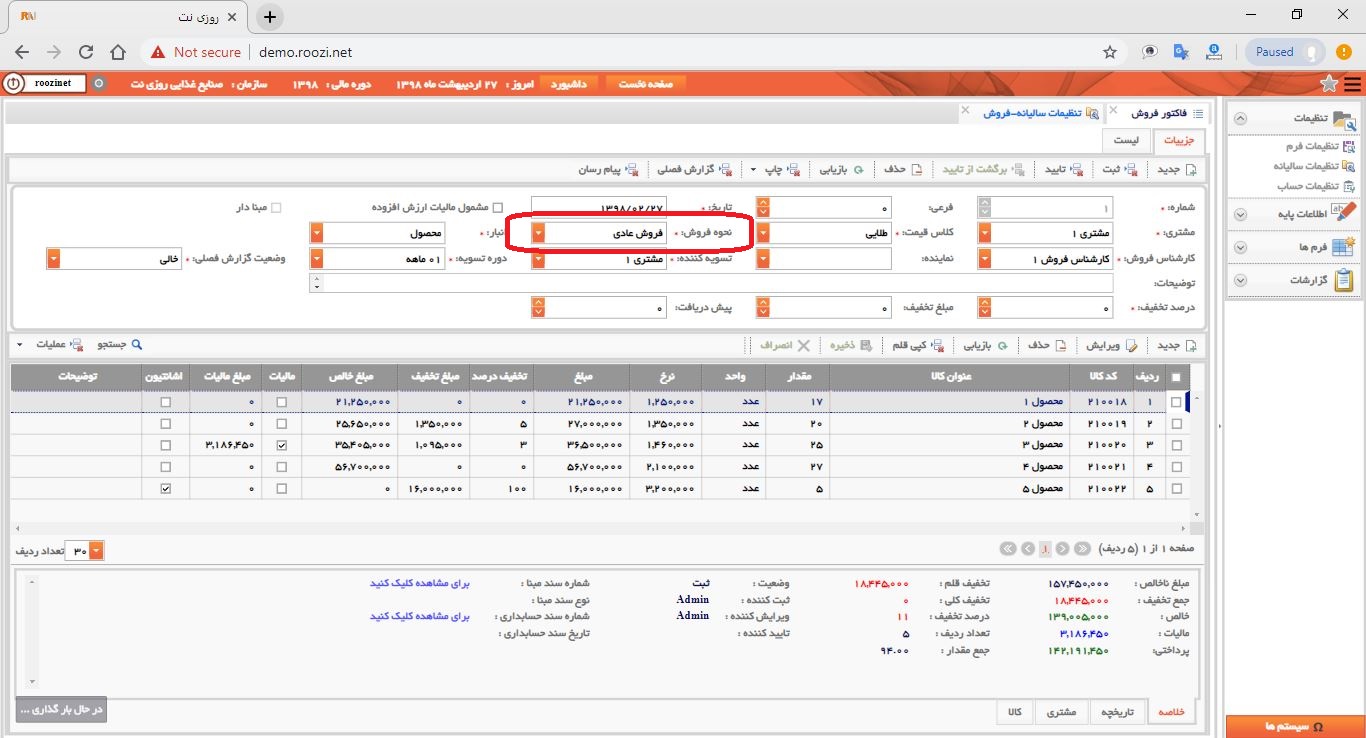Click صفحه نخست (Home page) header button

pos(646,84)
